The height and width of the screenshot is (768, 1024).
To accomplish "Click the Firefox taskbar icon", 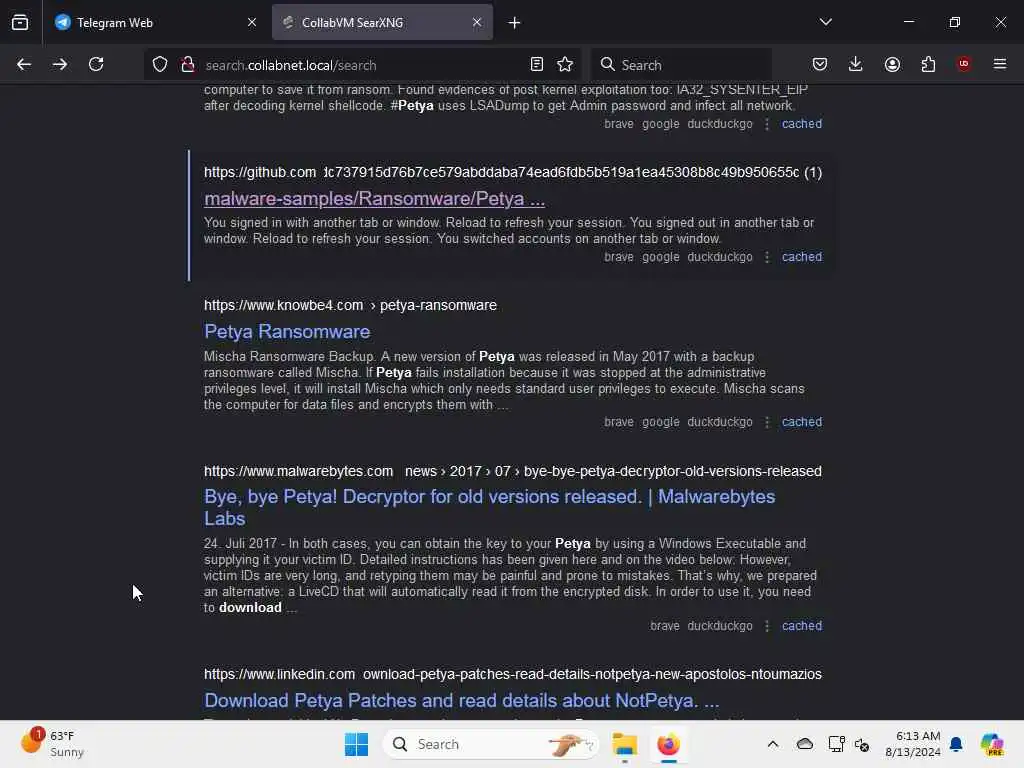I will [669, 744].
